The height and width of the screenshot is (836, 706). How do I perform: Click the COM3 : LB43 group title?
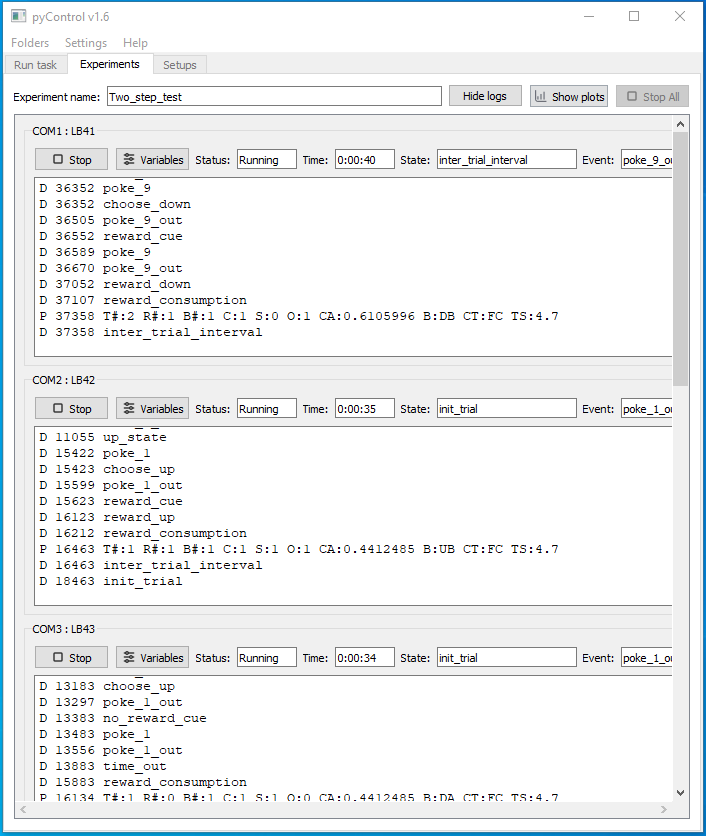(x=63, y=629)
